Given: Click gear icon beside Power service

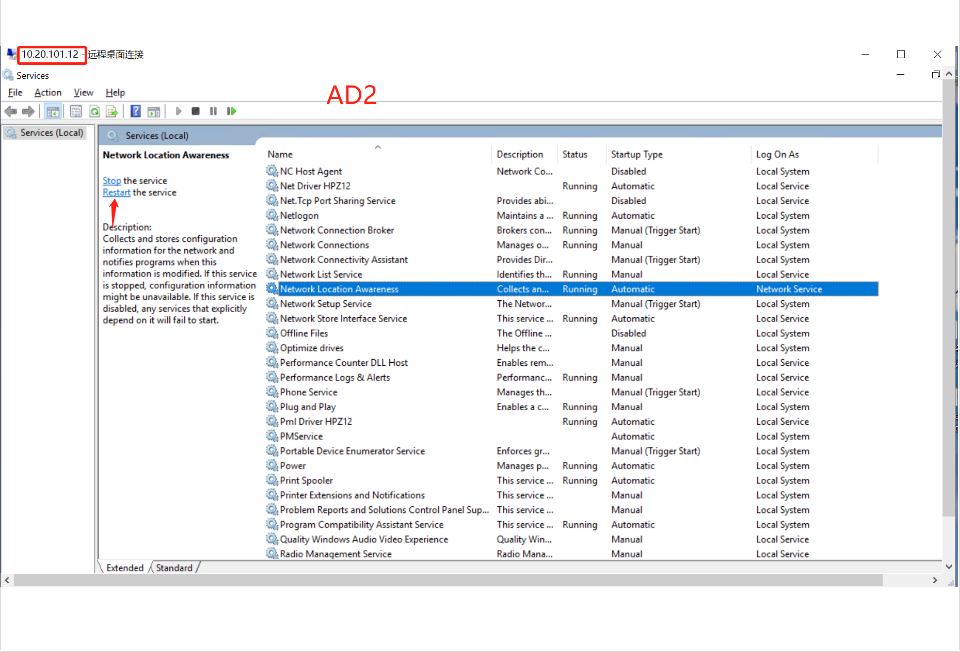Looking at the screenshot, I should coord(272,465).
